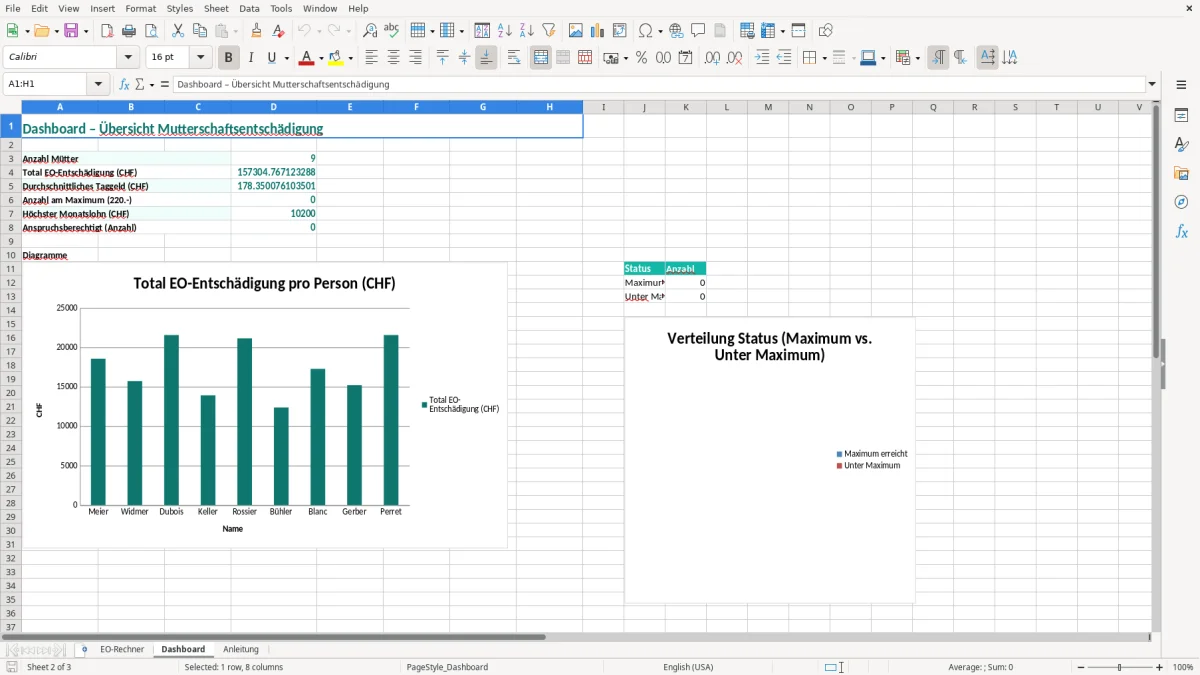This screenshot has height=675, width=1200.
Task: Click Add Decimal Place icon
Action: pyautogui.click(x=713, y=58)
